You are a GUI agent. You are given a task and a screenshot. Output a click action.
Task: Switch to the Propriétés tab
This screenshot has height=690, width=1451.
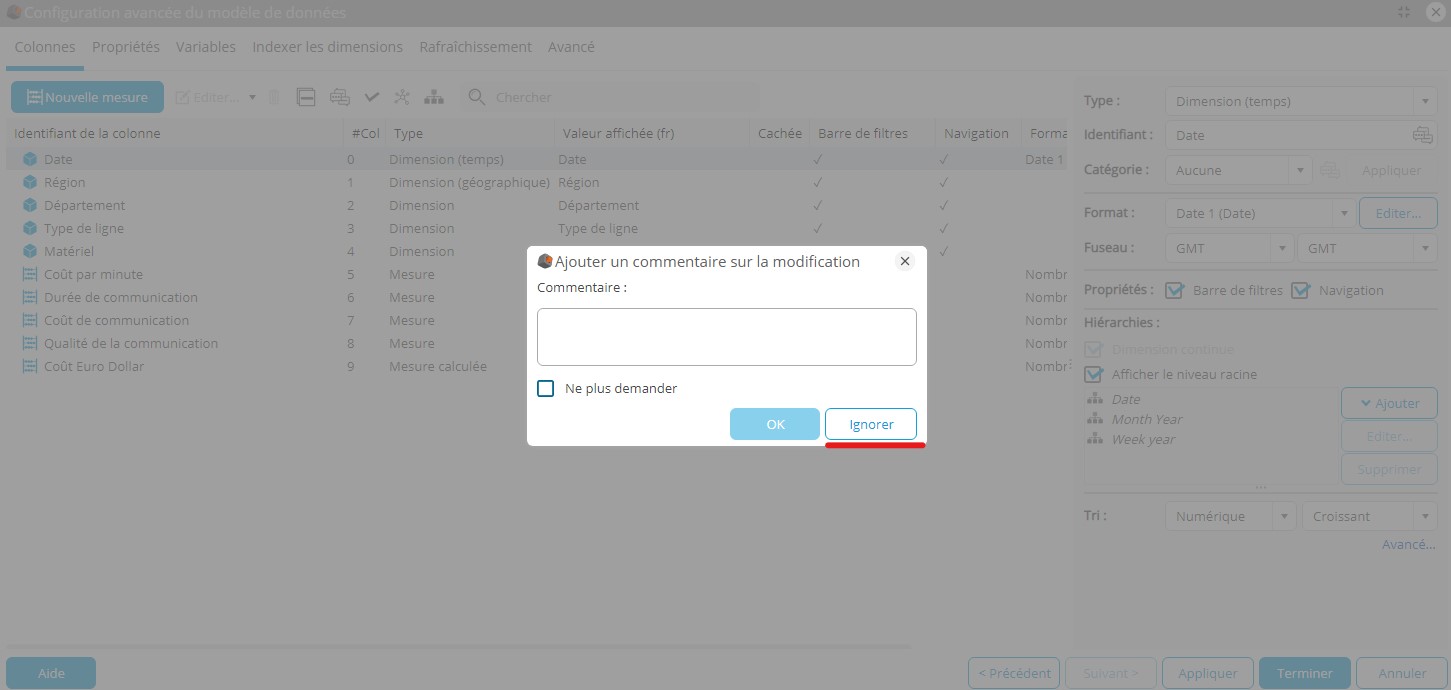126,47
